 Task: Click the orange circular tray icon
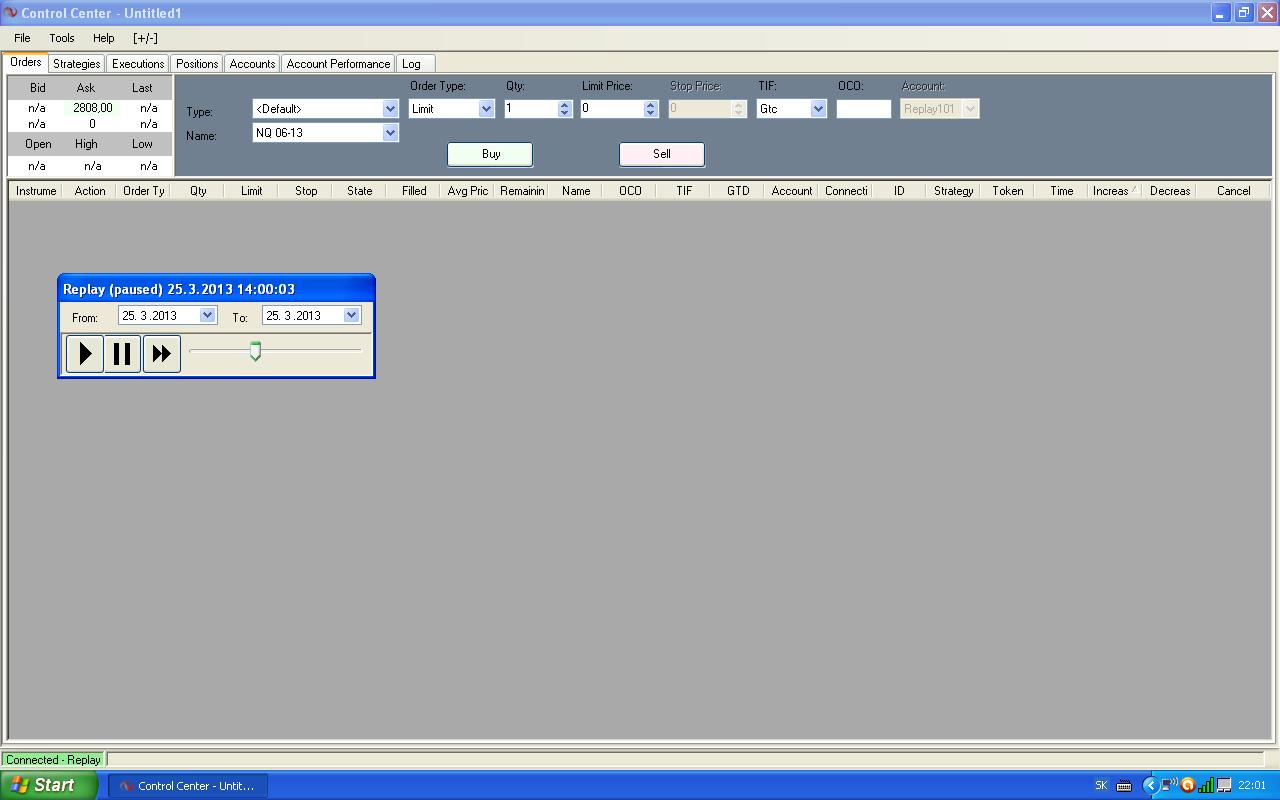coord(1187,786)
